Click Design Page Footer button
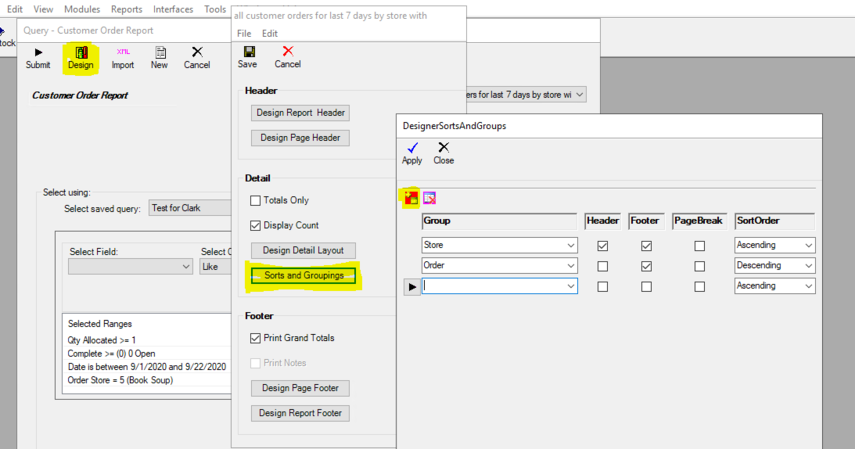Screen dimensions: 855x449 (x=300, y=388)
